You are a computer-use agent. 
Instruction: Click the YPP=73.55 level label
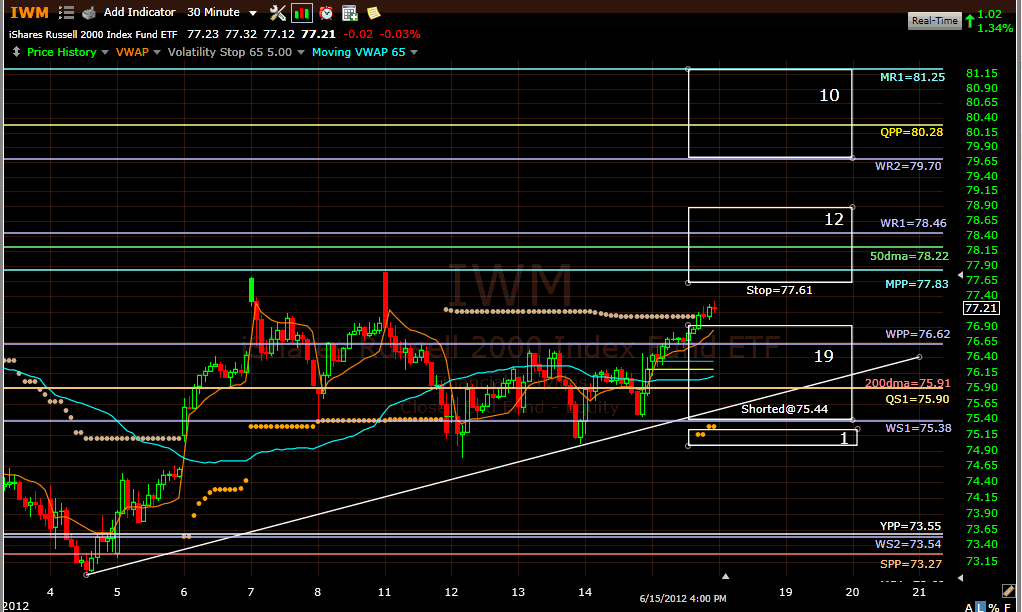910,526
